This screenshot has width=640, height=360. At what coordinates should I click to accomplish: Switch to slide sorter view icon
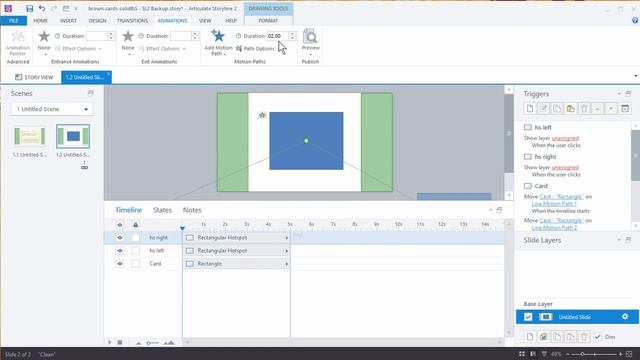522,354
